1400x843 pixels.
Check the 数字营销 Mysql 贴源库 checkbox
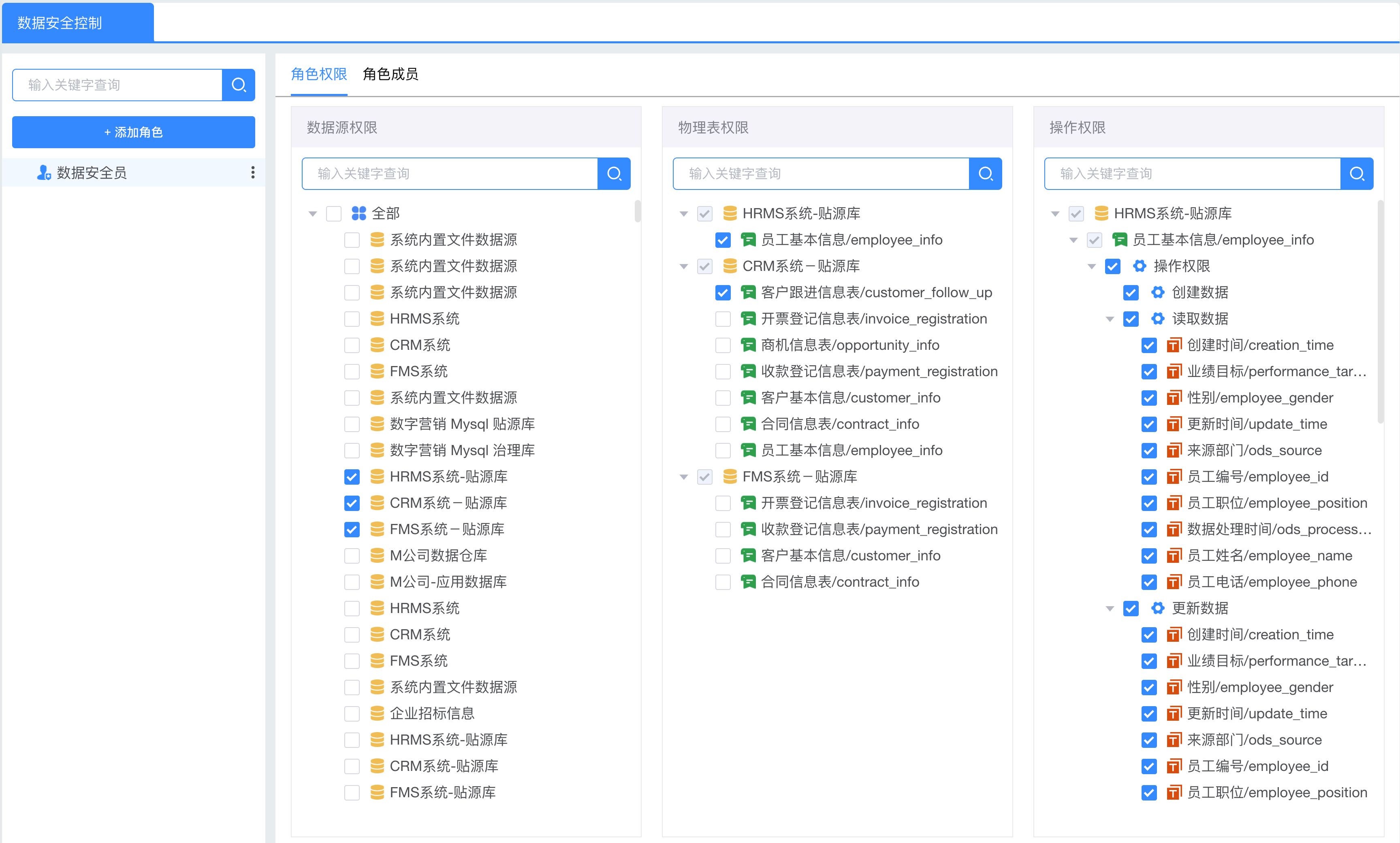(x=352, y=424)
